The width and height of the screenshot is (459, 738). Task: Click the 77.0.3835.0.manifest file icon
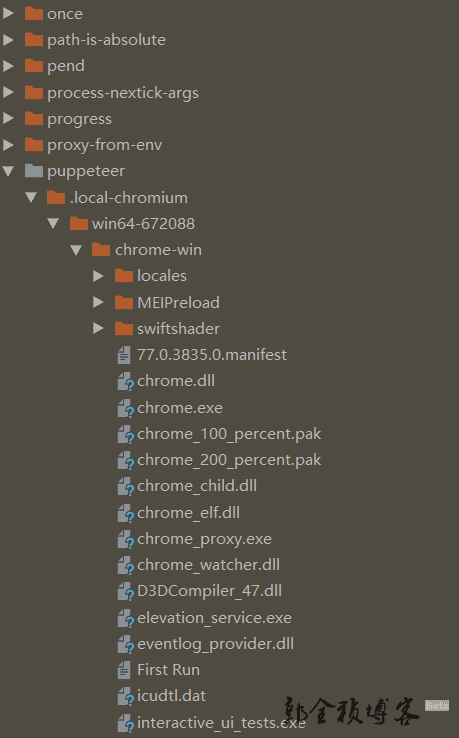(124, 355)
